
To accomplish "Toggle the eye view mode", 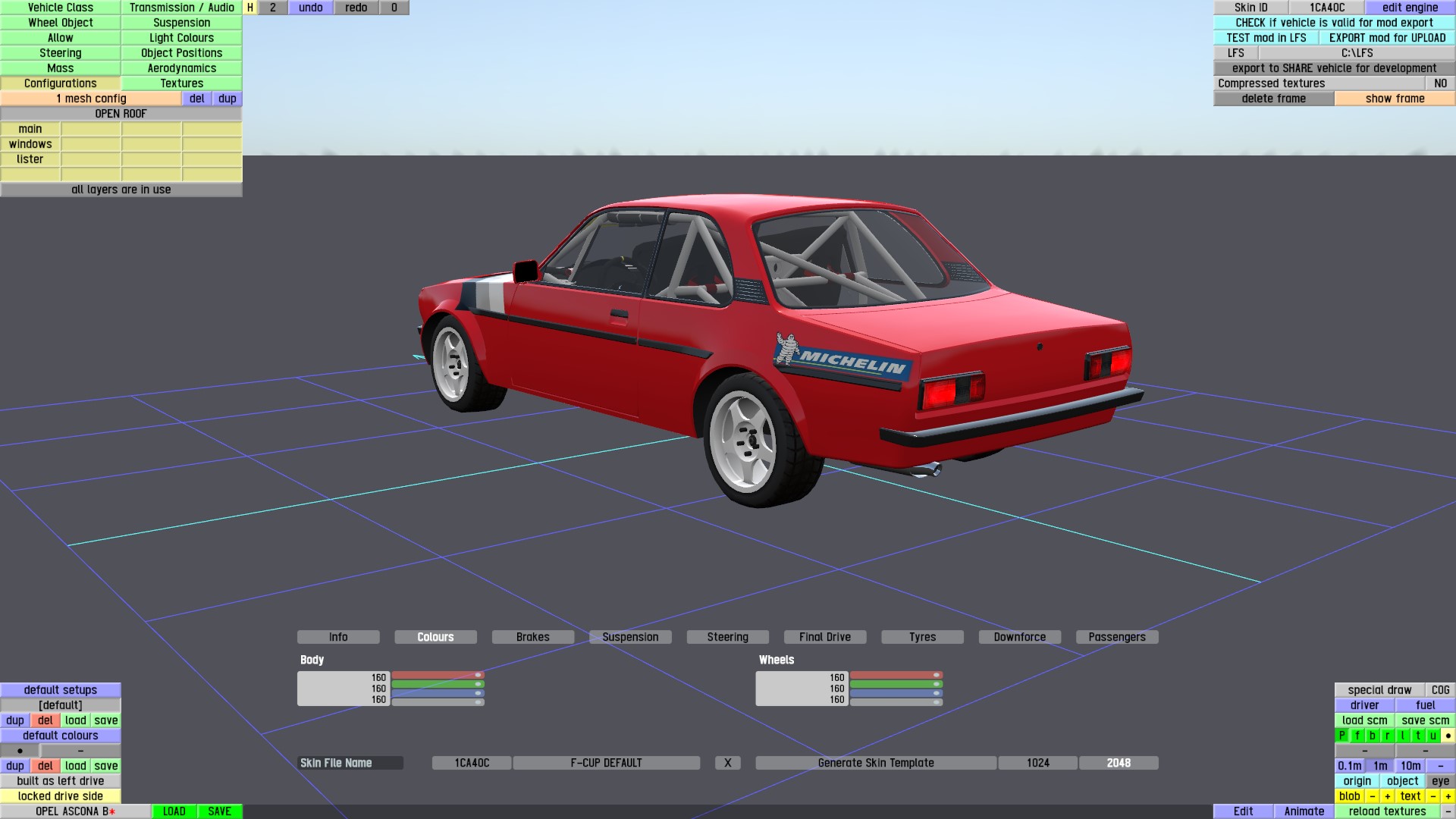I will [1440, 781].
